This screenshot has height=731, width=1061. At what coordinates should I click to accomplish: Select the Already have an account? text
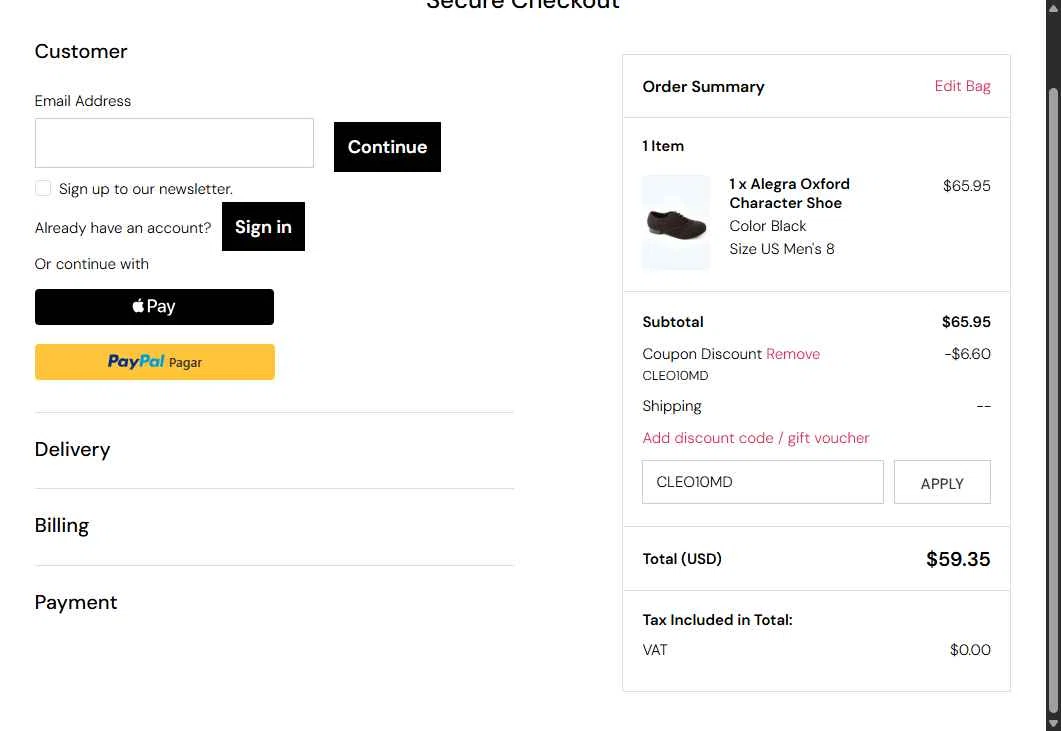(123, 228)
